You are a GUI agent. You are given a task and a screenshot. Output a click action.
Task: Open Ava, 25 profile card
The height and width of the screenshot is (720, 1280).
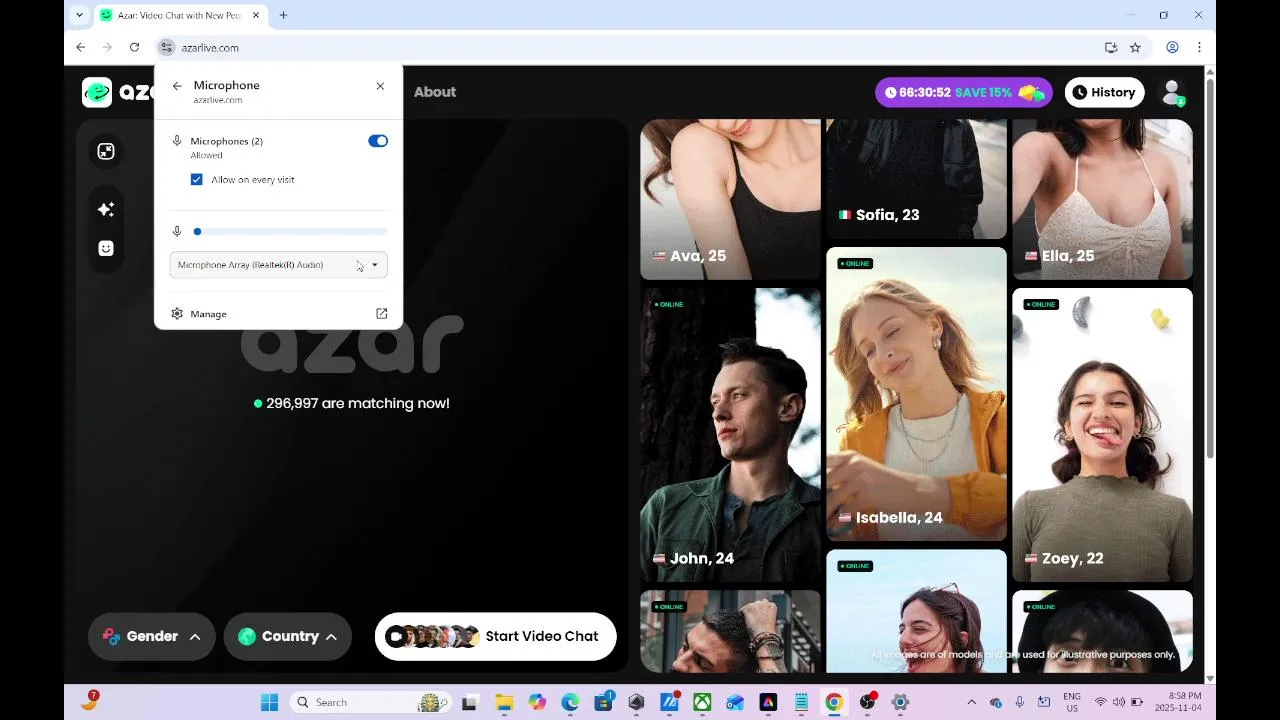(730, 199)
